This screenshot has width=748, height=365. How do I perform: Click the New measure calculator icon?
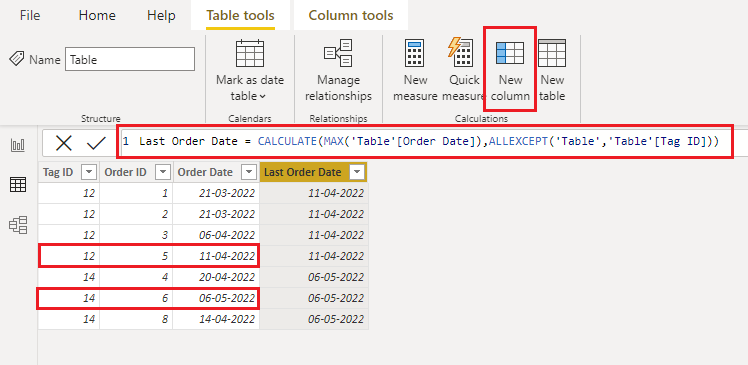(x=415, y=53)
